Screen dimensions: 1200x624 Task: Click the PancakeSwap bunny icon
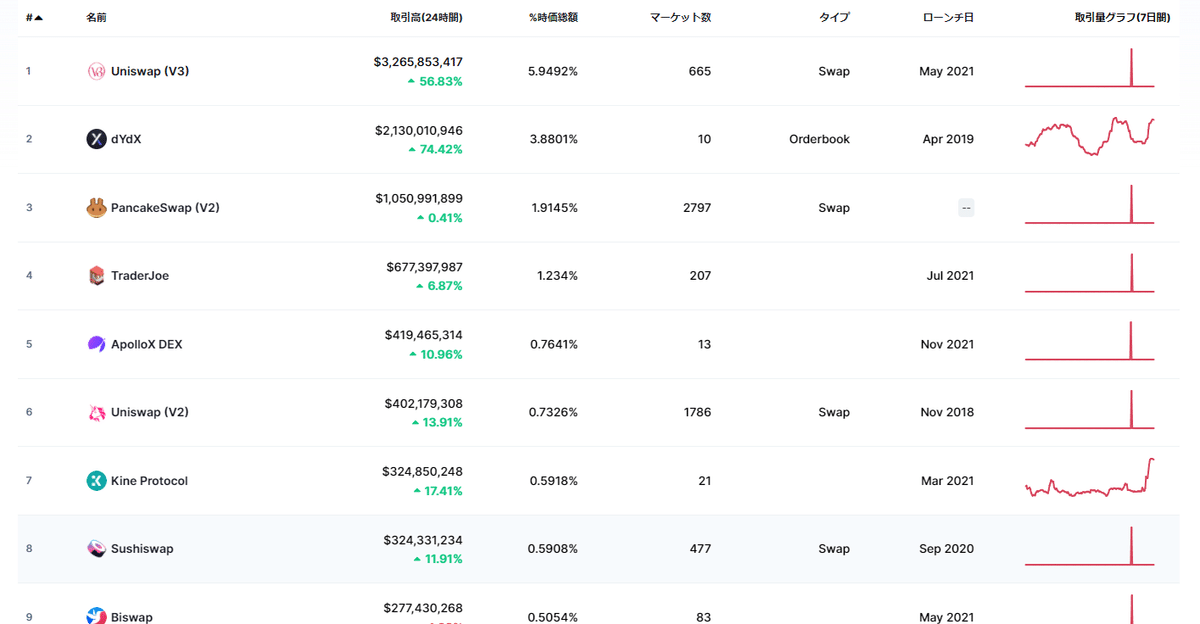96,208
